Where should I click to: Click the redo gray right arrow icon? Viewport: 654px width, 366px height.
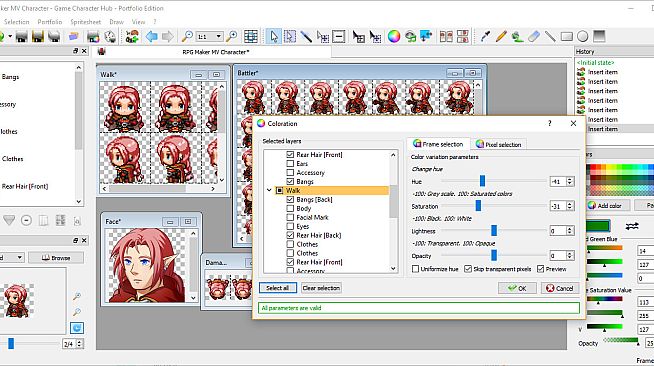[168, 37]
